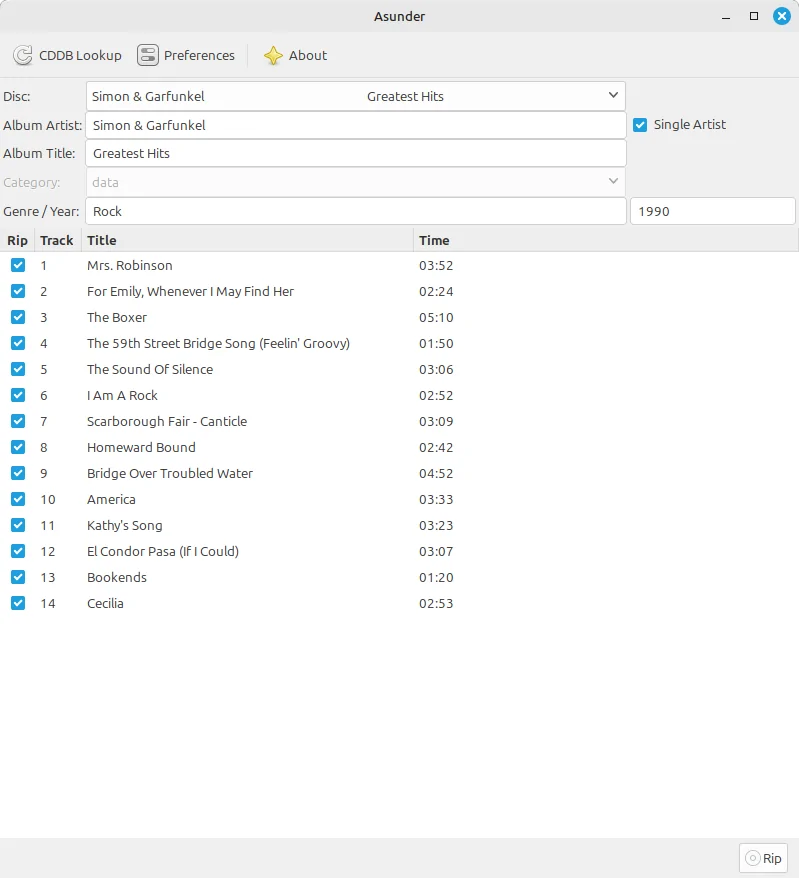Click the About star icon

273,55
